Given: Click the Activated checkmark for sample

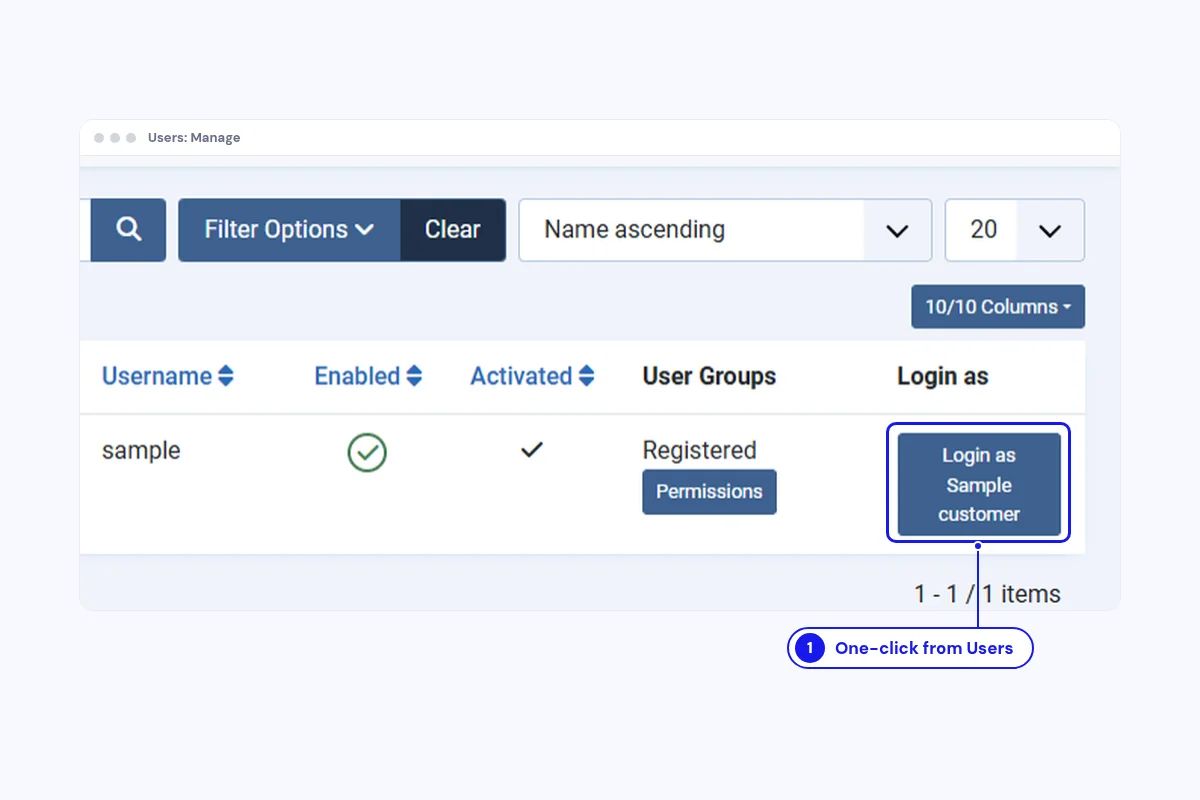Looking at the screenshot, I should tap(532, 450).
